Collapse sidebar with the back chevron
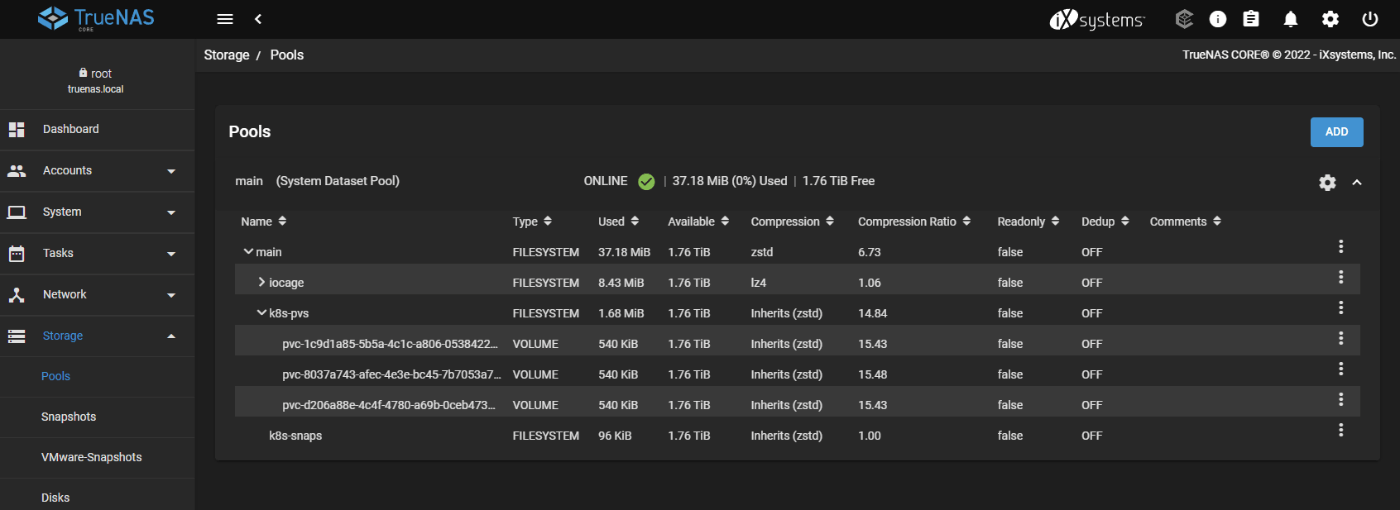 tap(258, 19)
